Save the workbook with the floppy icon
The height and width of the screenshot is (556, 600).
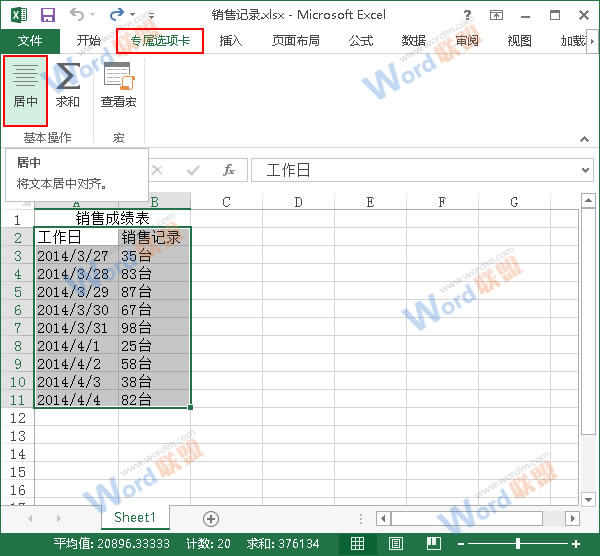(x=48, y=15)
